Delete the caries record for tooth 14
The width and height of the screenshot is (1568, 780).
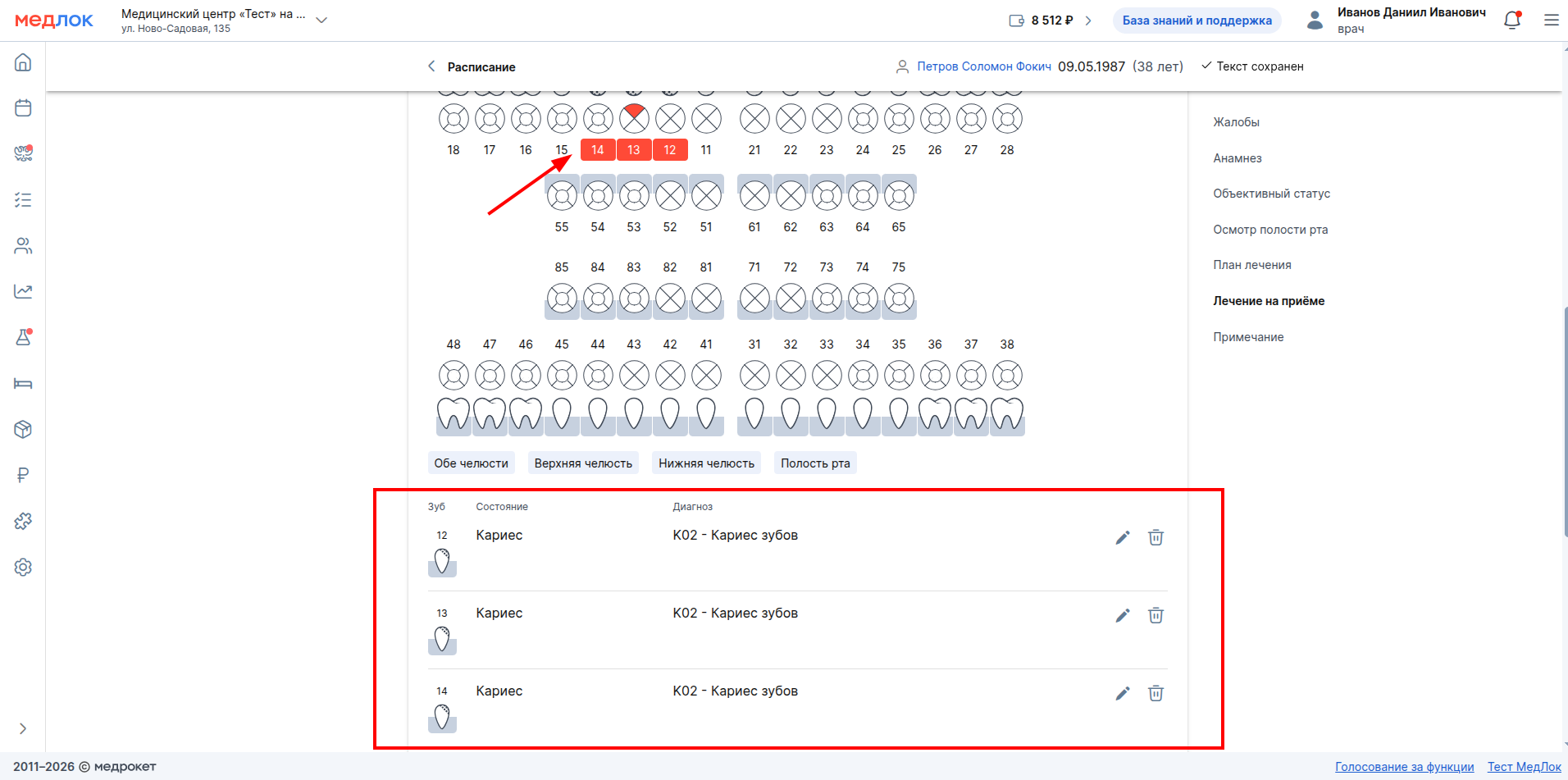click(1155, 693)
